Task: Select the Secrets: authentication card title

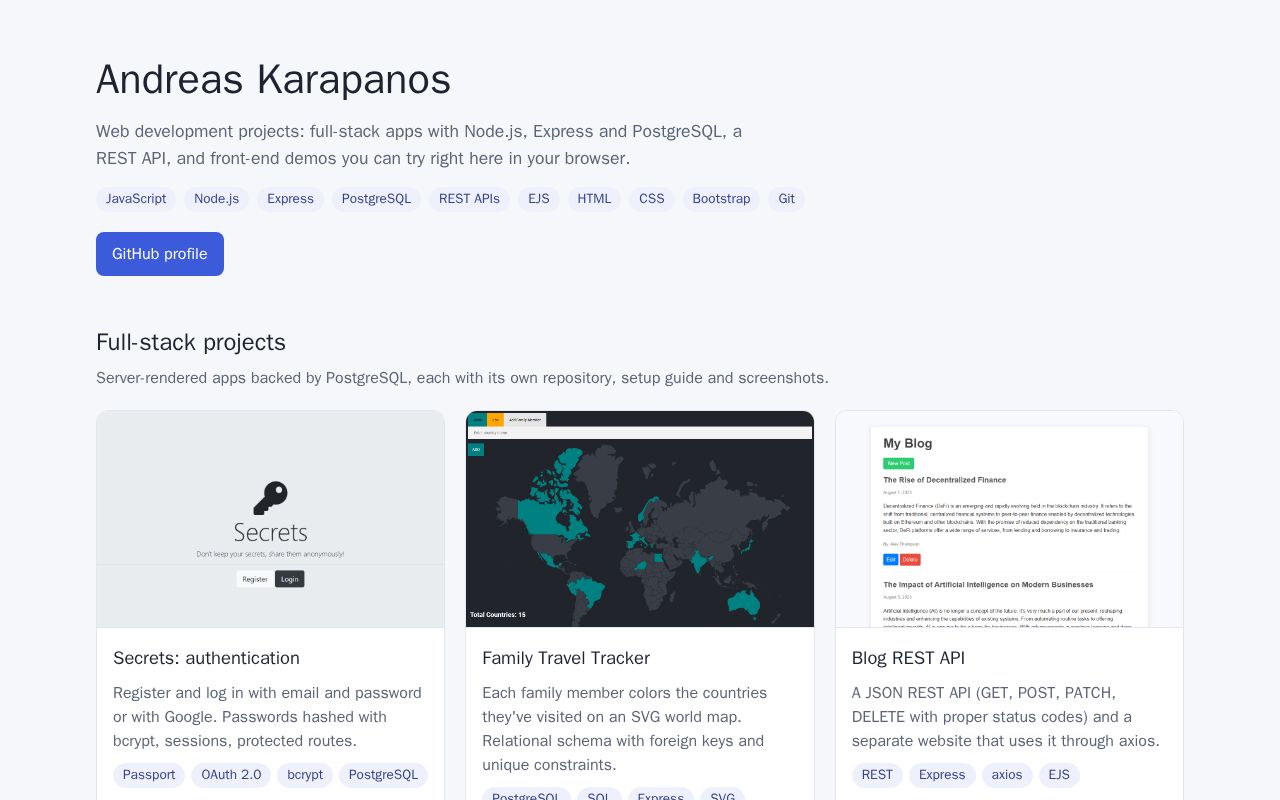Action: 206,658
